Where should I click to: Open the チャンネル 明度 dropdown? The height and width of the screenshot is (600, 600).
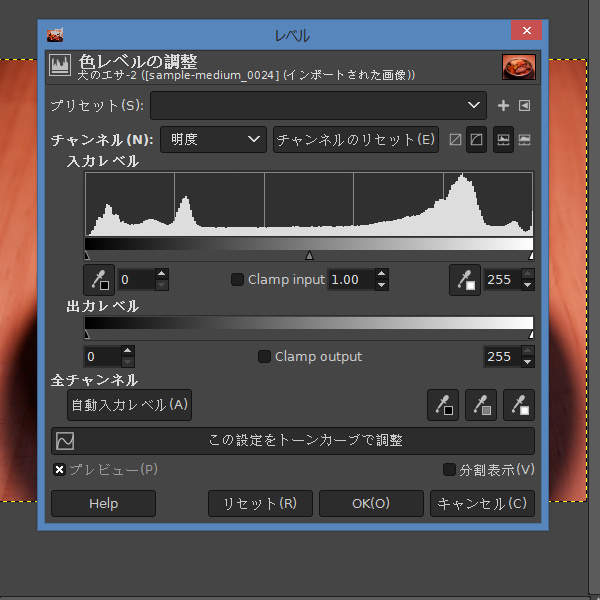click(x=213, y=139)
